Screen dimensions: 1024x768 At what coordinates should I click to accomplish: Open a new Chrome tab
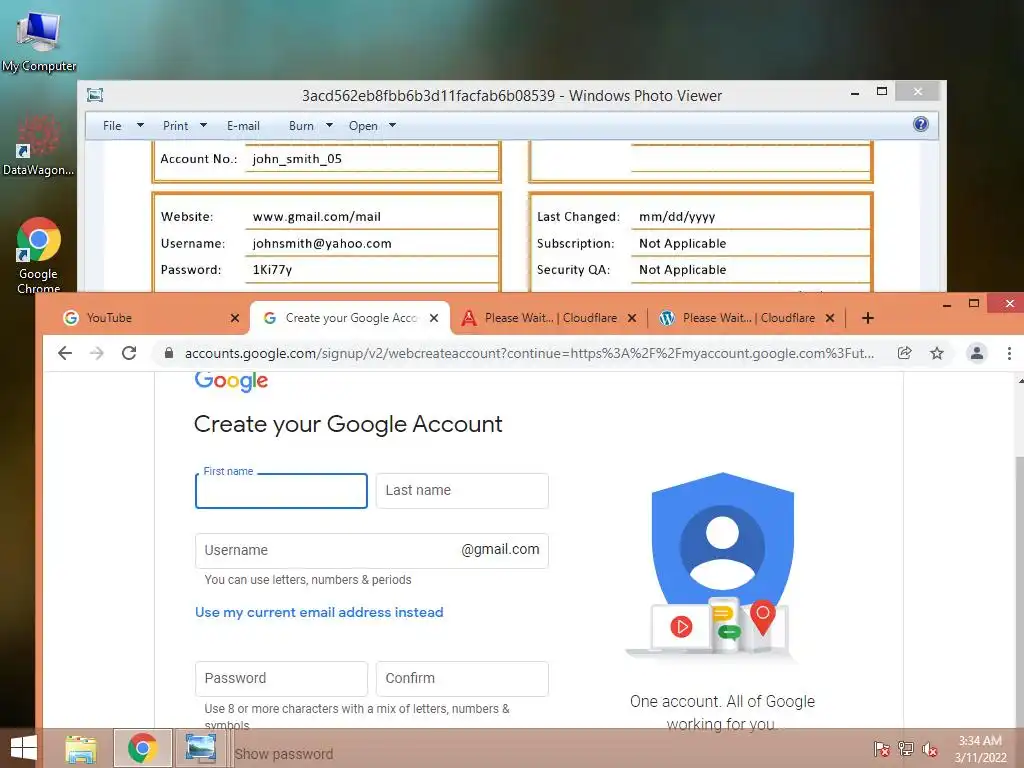click(867, 318)
